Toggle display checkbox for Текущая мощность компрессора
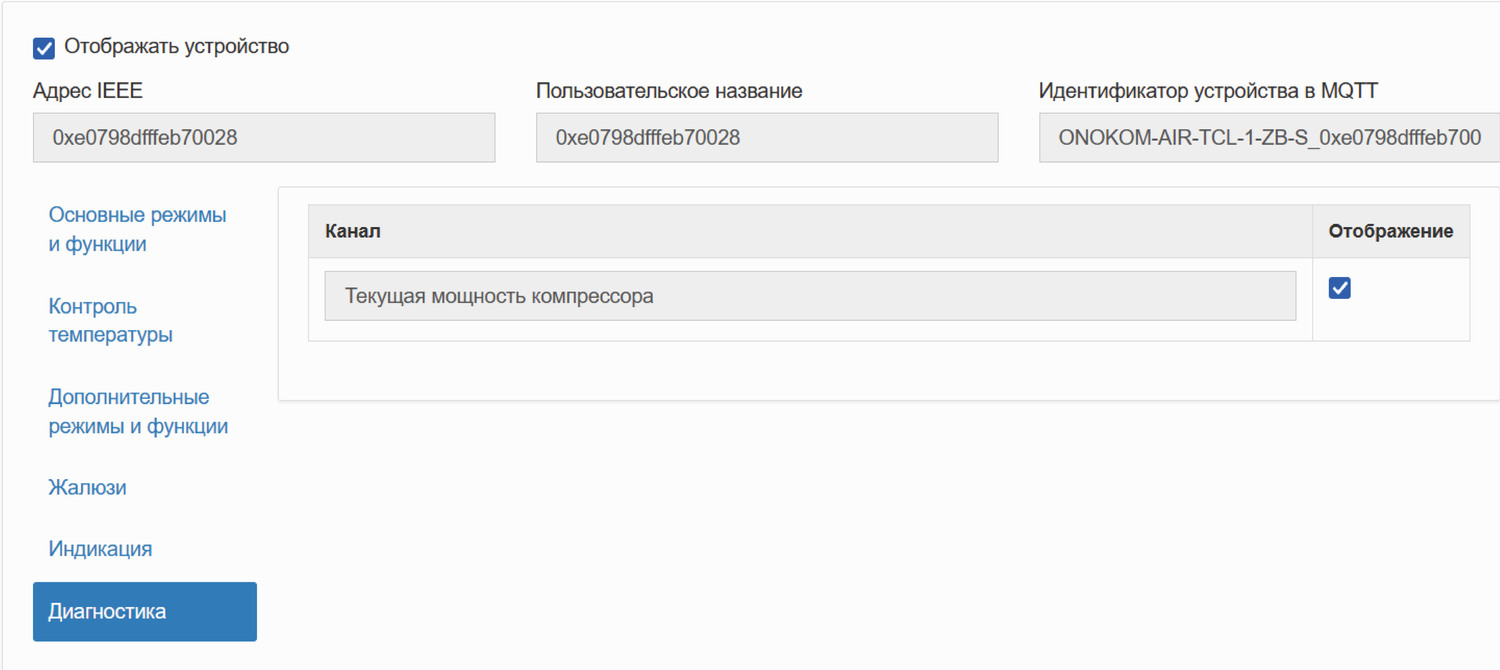The image size is (1500, 670). (x=1339, y=288)
